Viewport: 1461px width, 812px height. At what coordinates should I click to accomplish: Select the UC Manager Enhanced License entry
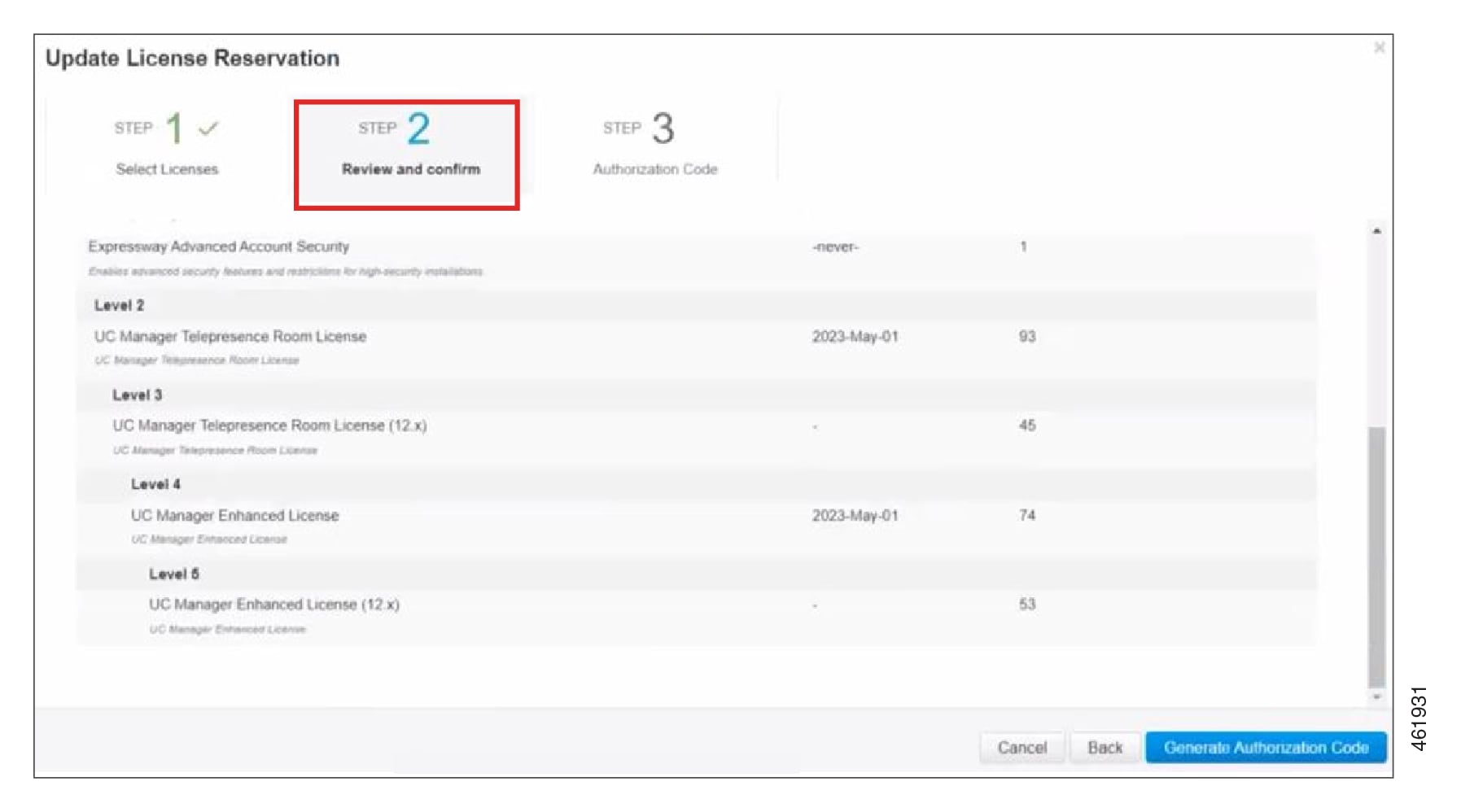(x=234, y=516)
